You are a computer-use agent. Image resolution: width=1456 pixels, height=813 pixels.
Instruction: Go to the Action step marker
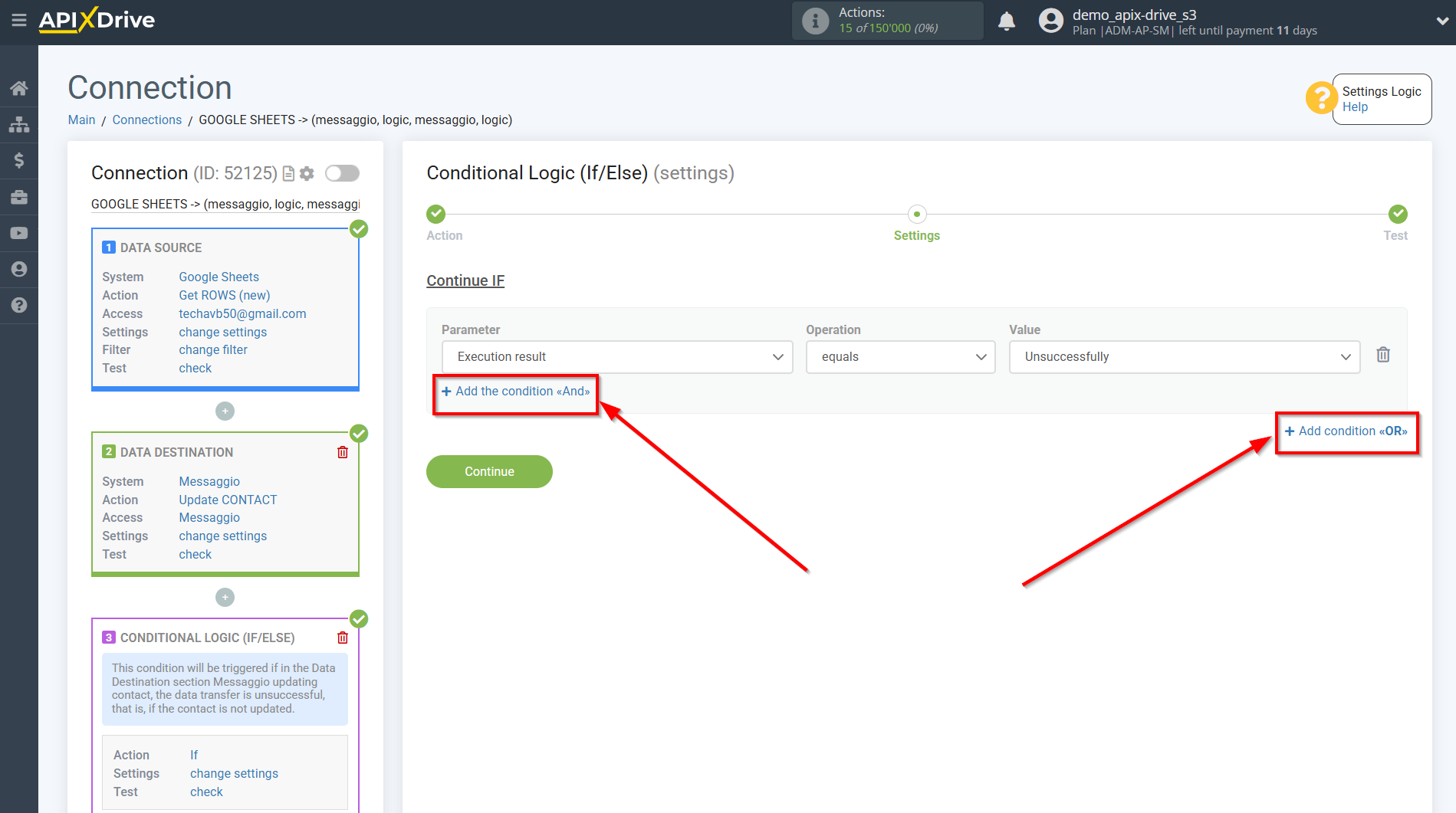tap(436, 214)
